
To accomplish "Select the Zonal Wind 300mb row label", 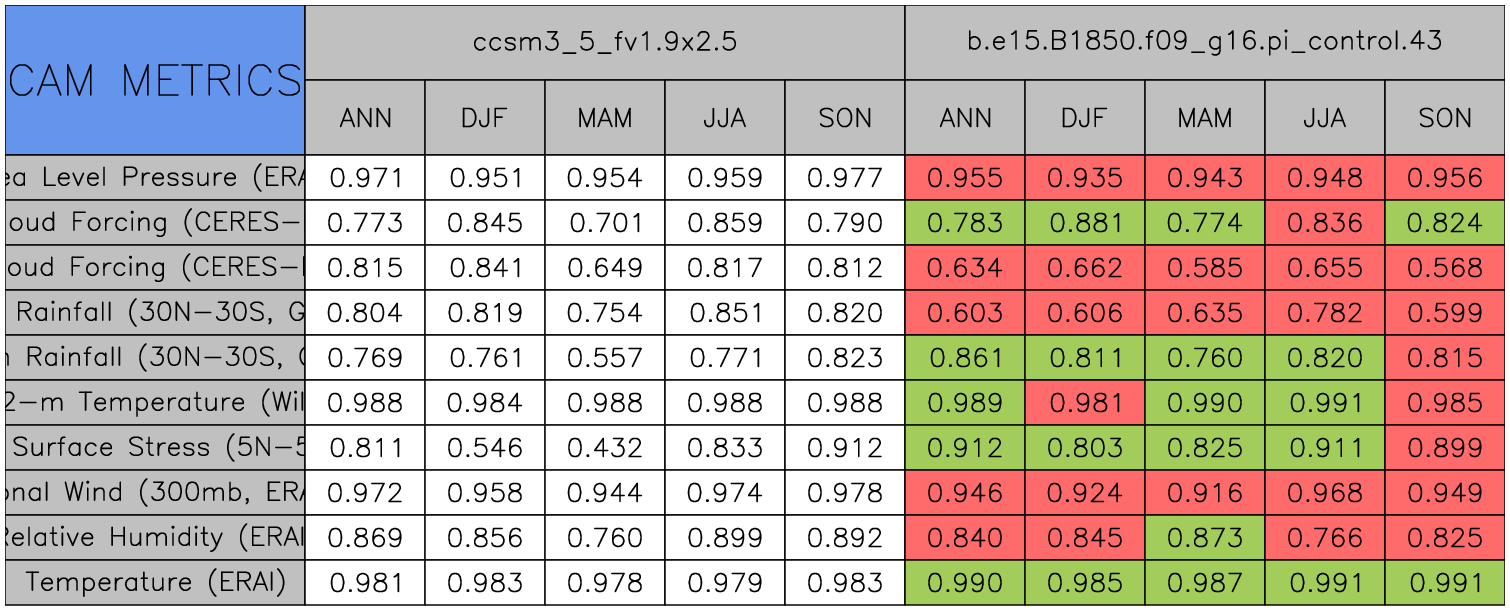I will coord(155,493).
